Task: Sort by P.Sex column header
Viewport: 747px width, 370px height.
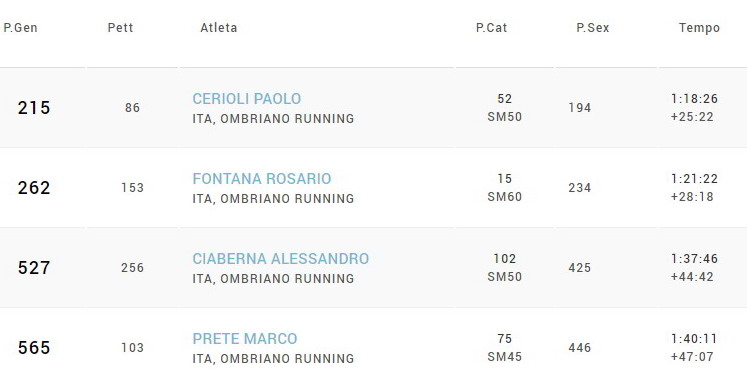Action: pyautogui.click(x=593, y=28)
